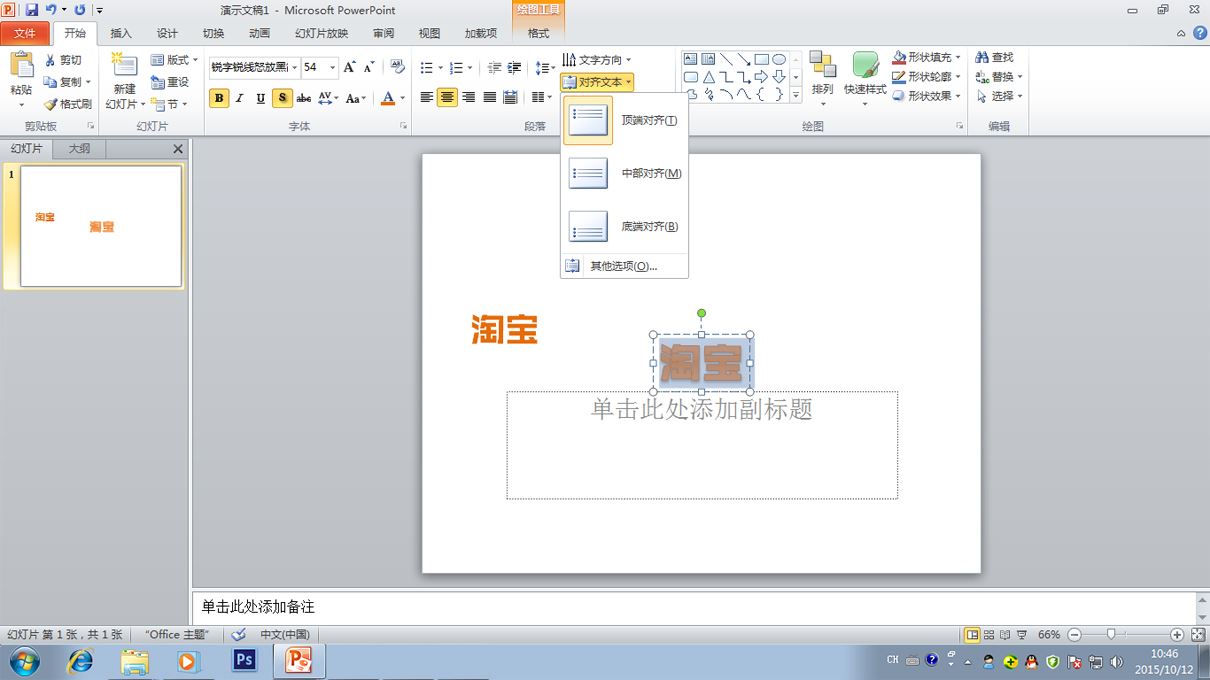Align text right in paragraph group

click(469, 97)
